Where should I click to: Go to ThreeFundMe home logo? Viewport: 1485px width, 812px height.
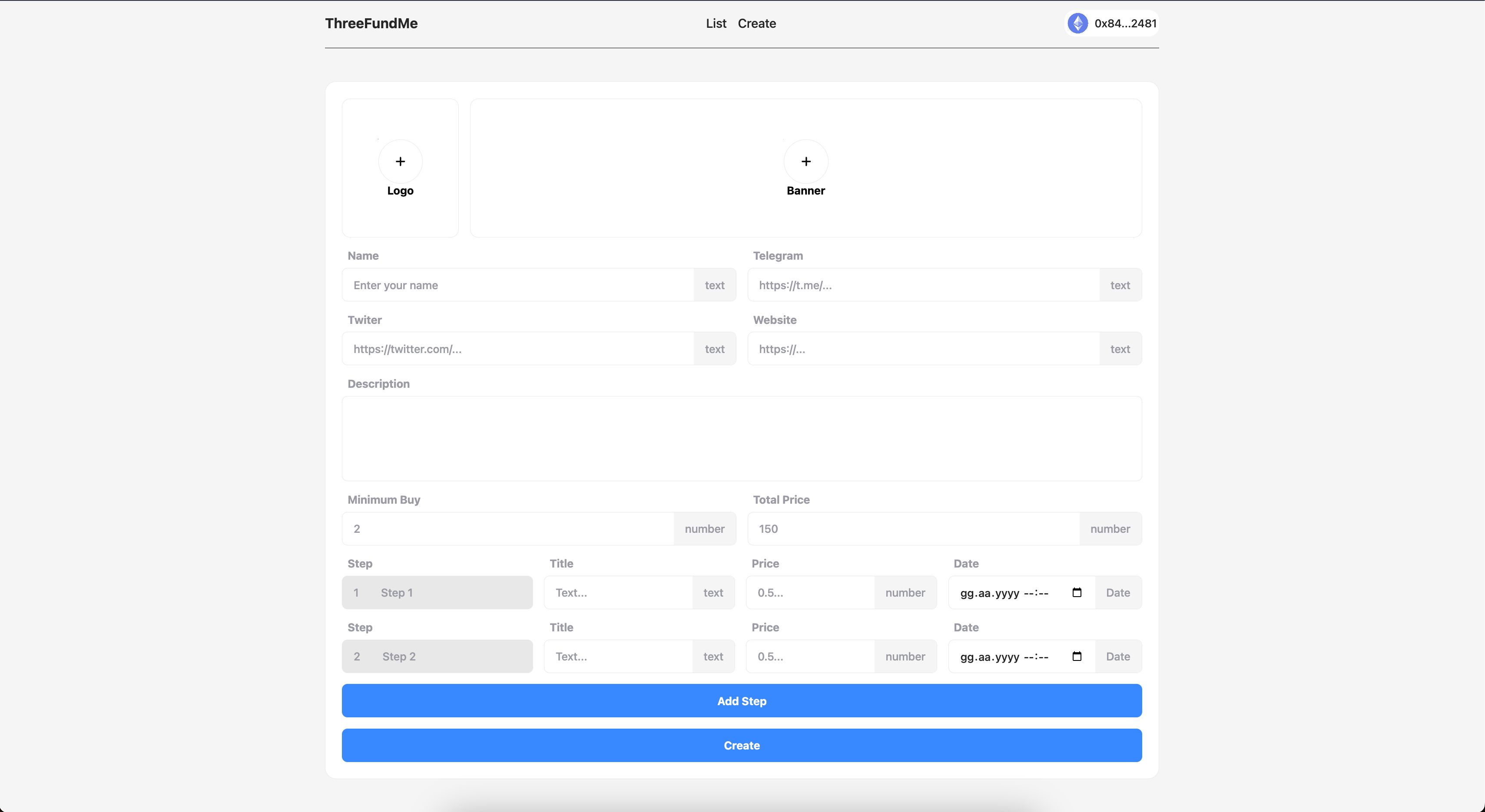point(371,23)
